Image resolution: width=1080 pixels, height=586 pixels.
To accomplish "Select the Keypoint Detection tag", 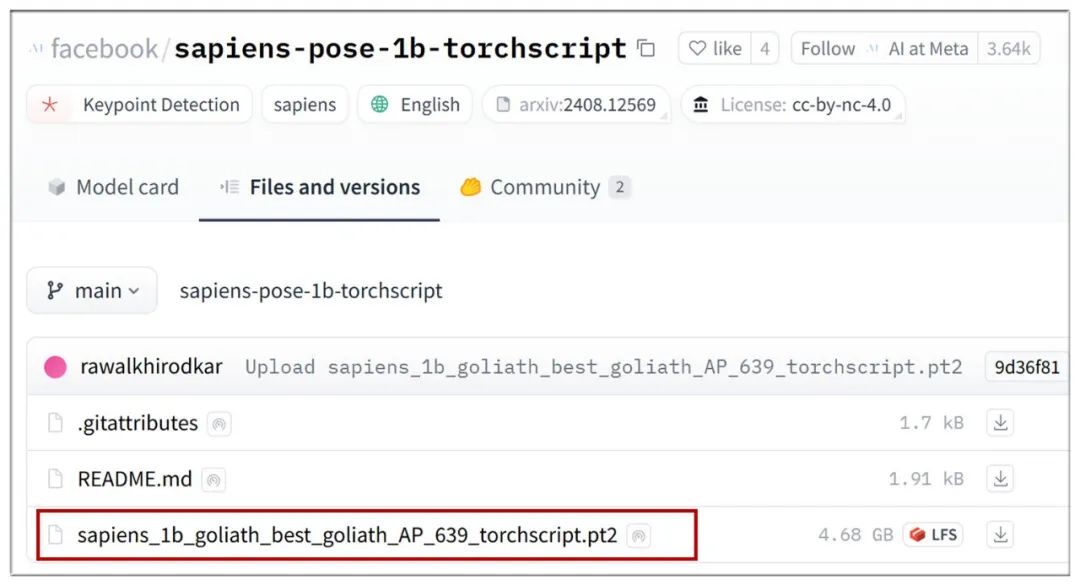I will click(x=140, y=105).
